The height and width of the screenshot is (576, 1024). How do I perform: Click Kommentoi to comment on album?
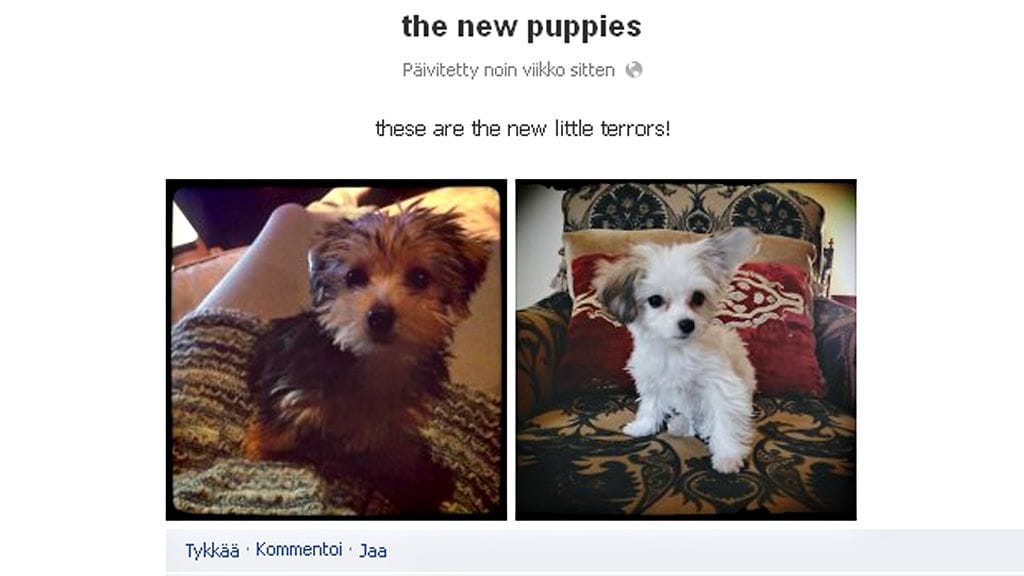click(x=298, y=550)
